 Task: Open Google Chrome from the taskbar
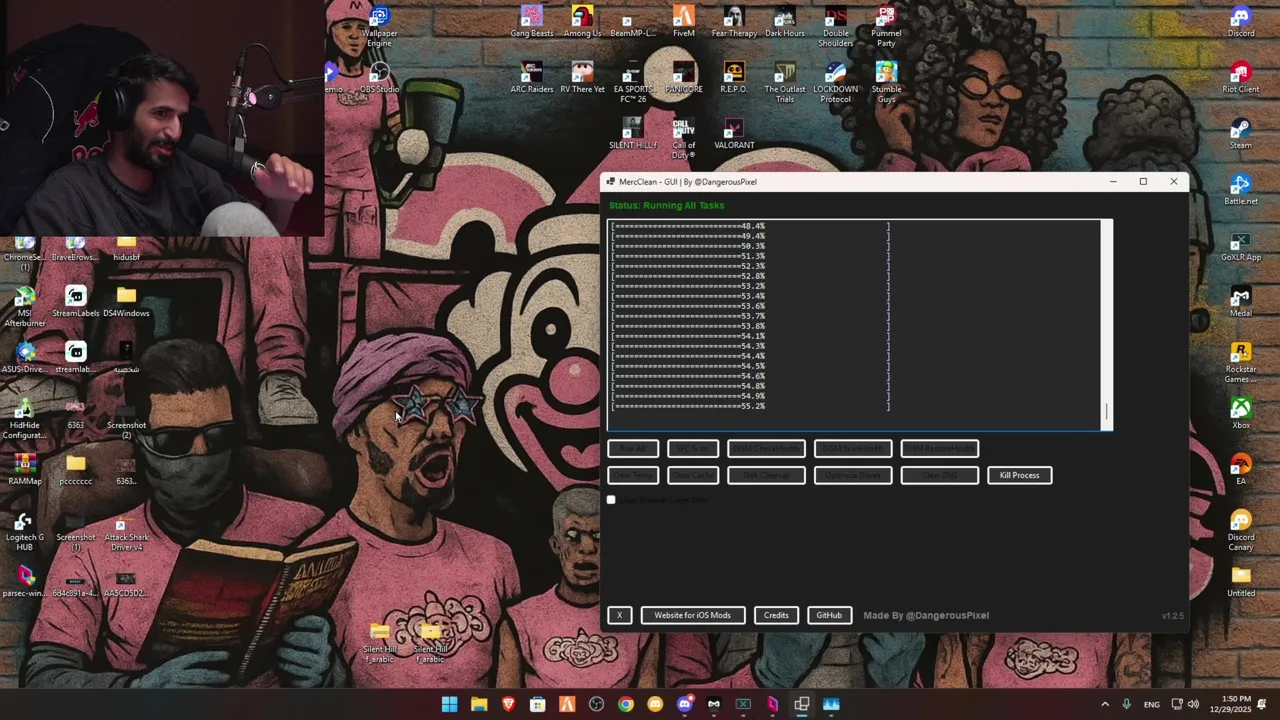[x=625, y=704]
